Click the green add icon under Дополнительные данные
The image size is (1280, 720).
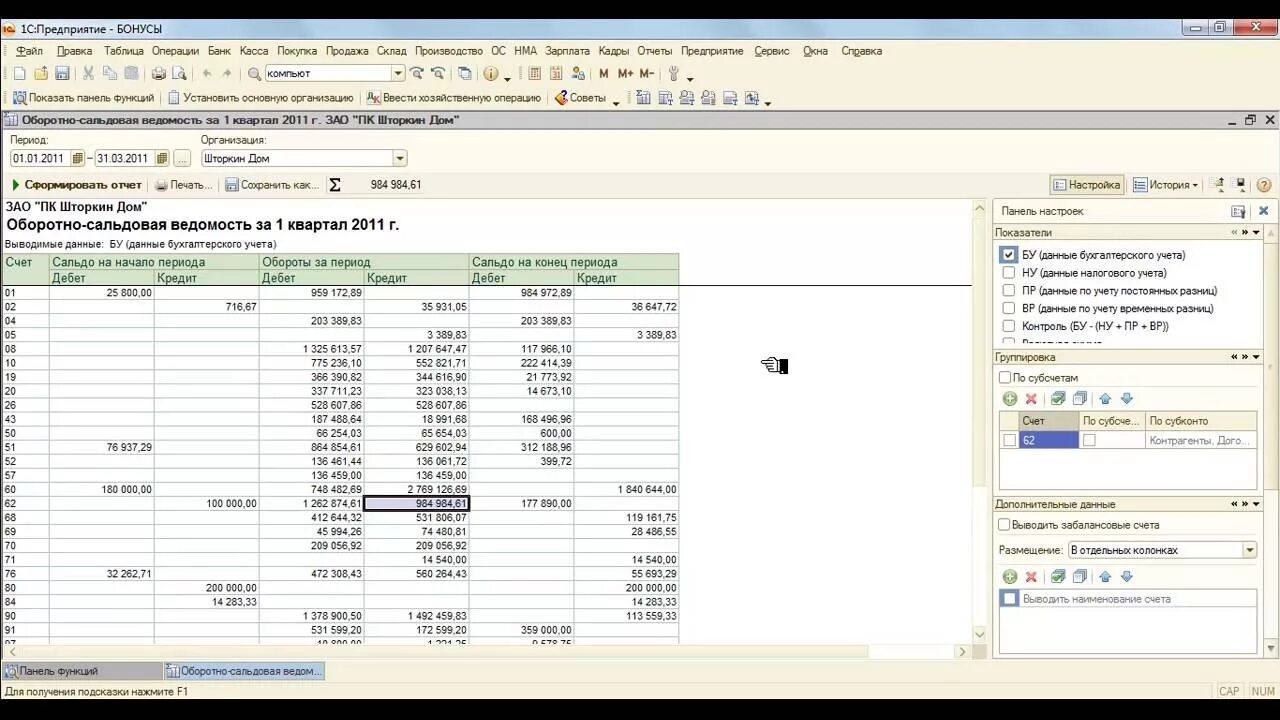pos(1010,577)
